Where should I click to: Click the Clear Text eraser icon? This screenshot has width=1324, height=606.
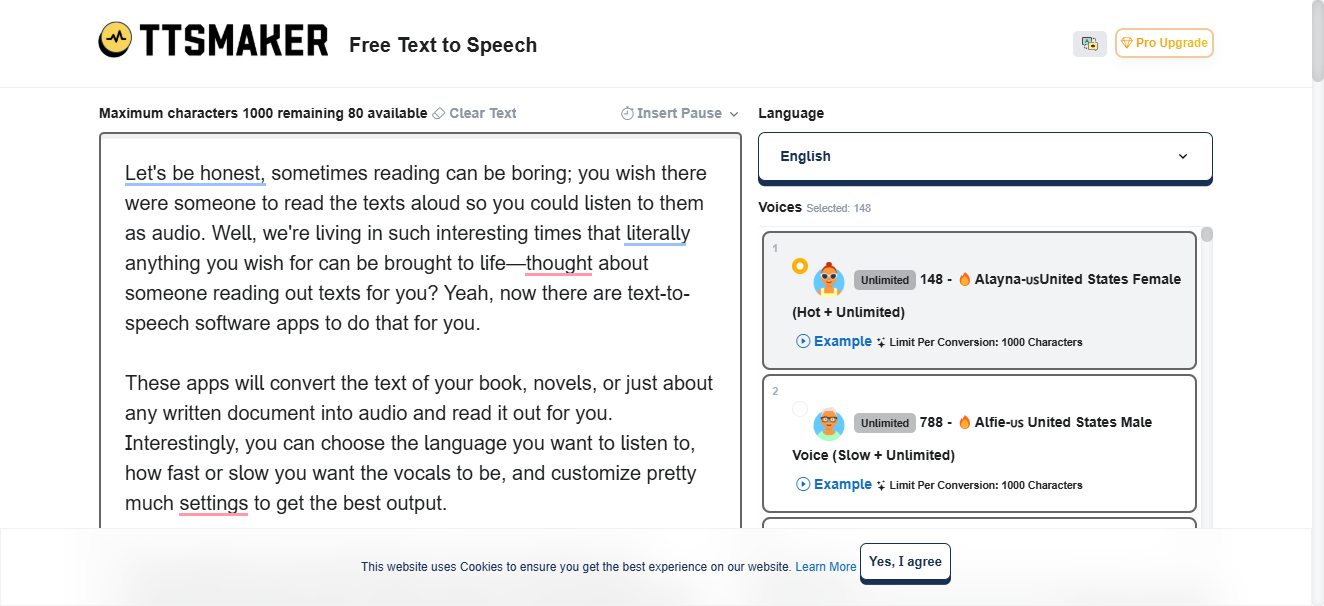438,114
